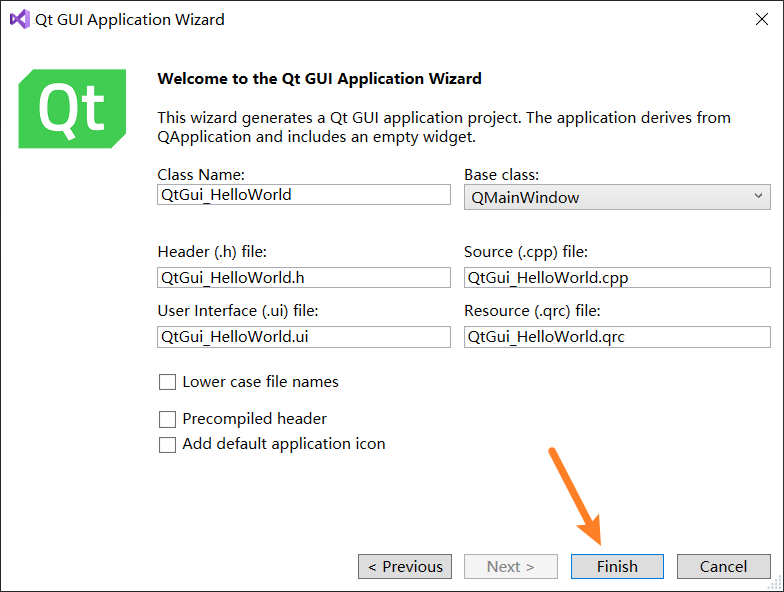Viewport: 784px width, 592px height.
Task: Click the wizard description paragraph
Action: coord(444,127)
